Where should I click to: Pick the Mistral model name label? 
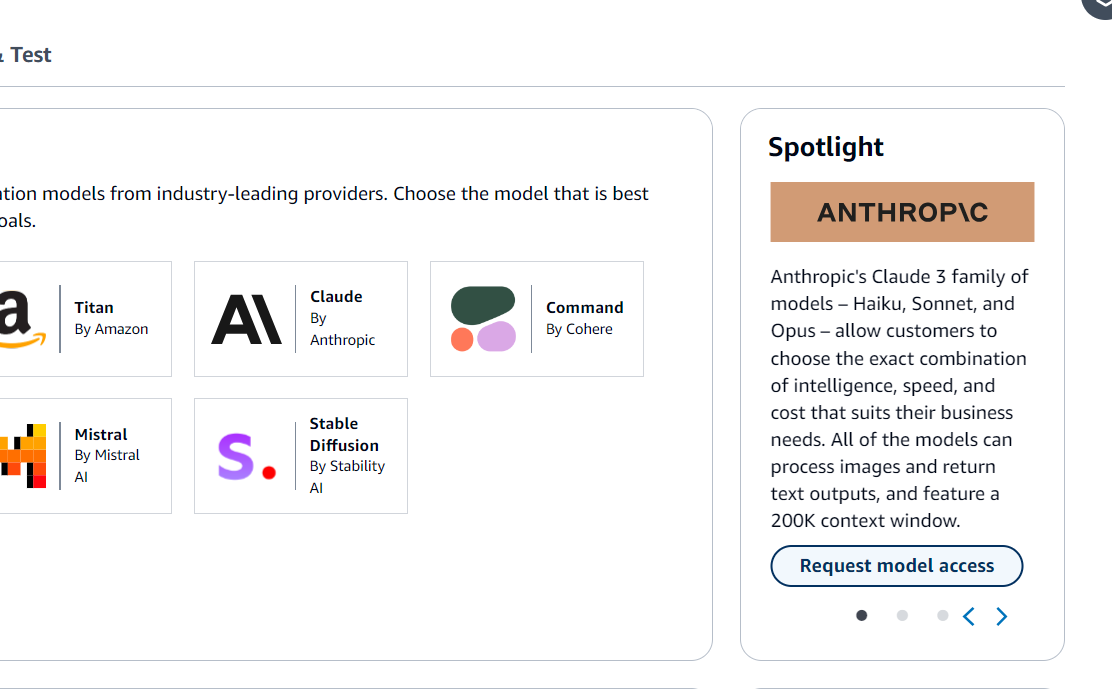pyautogui.click(x=101, y=435)
